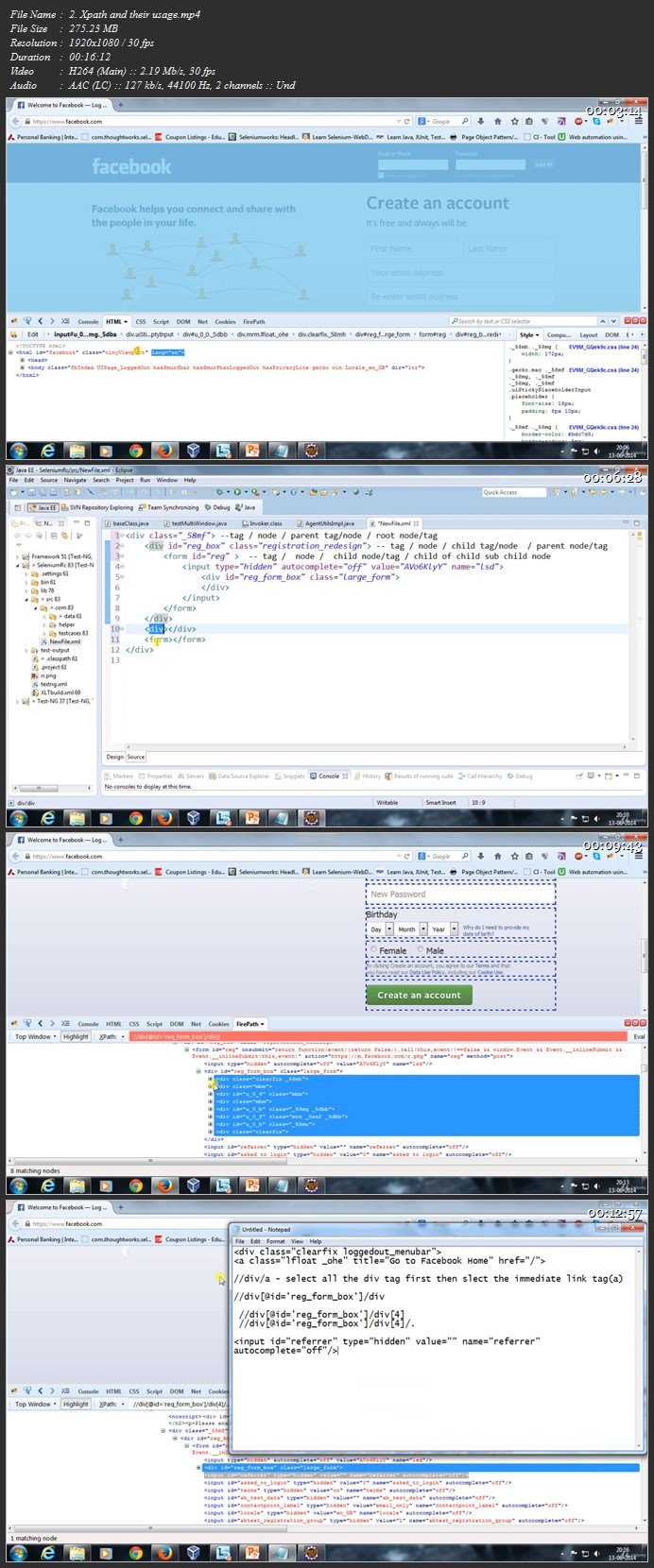654x1568 pixels.
Task: Open the Call Hierarchy view tab
Action: click(481, 776)
